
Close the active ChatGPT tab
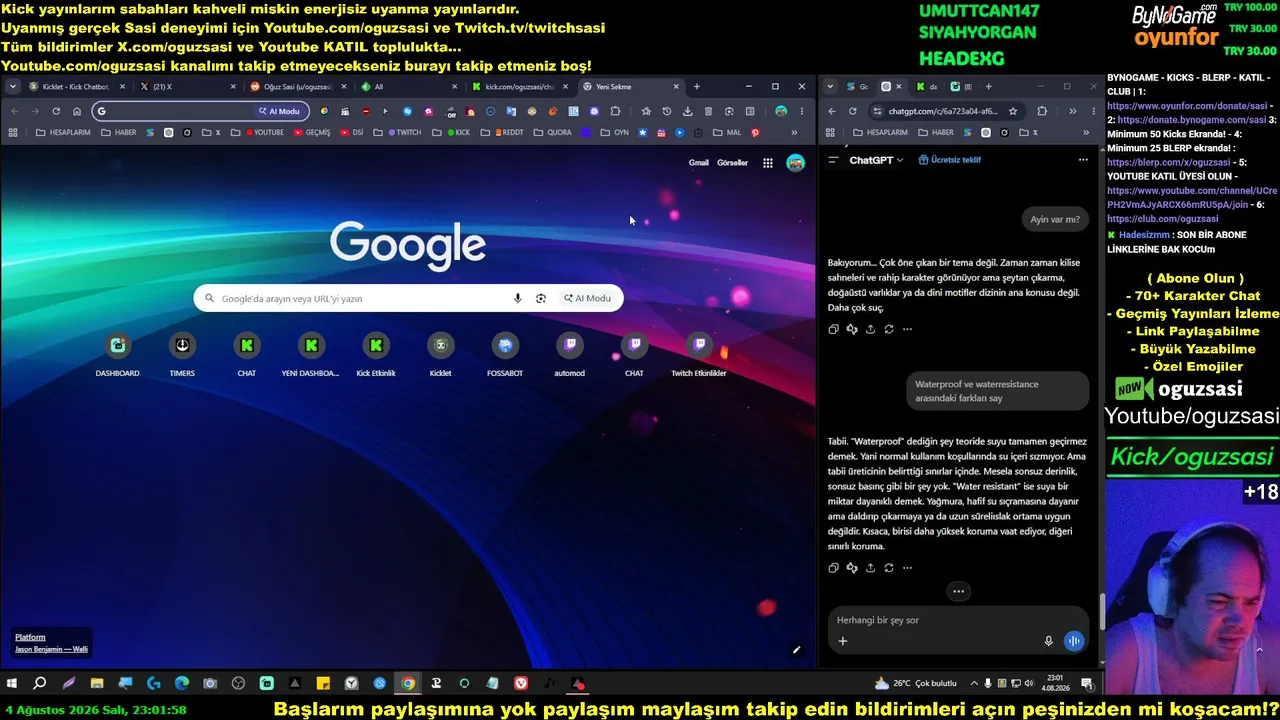point(898,87)
